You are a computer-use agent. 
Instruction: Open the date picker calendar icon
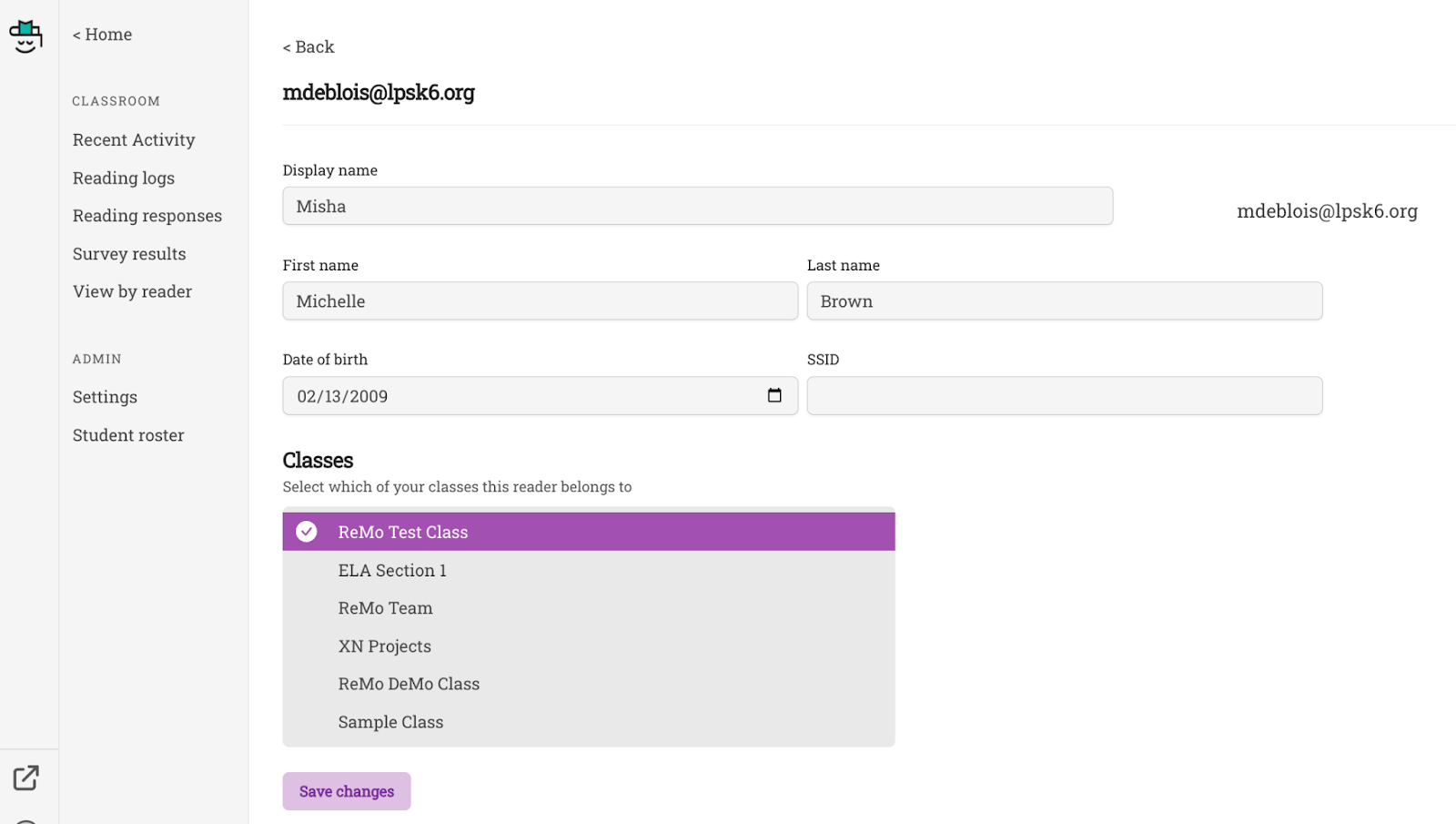tap(774, 395)
